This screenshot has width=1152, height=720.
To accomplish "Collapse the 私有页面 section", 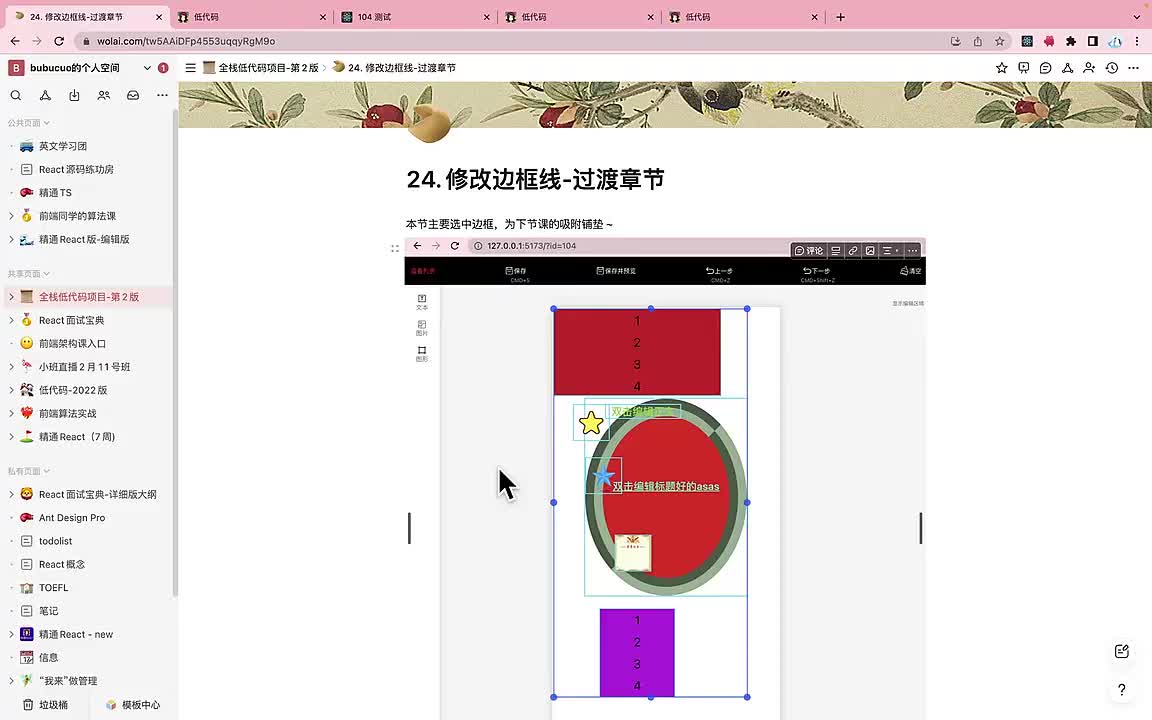I will pyautogui.click(x=29, y=471).
